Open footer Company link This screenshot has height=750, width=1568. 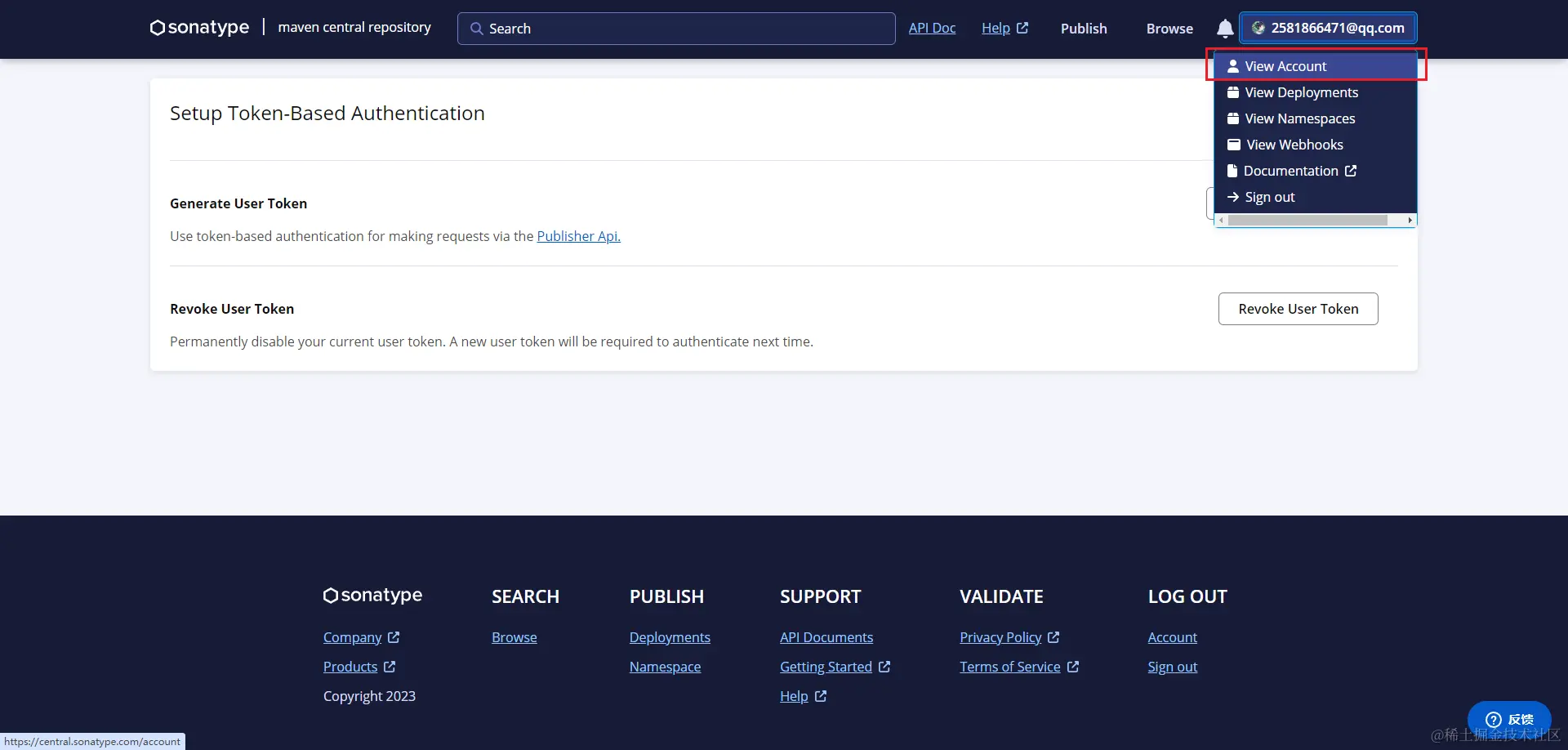352,637
